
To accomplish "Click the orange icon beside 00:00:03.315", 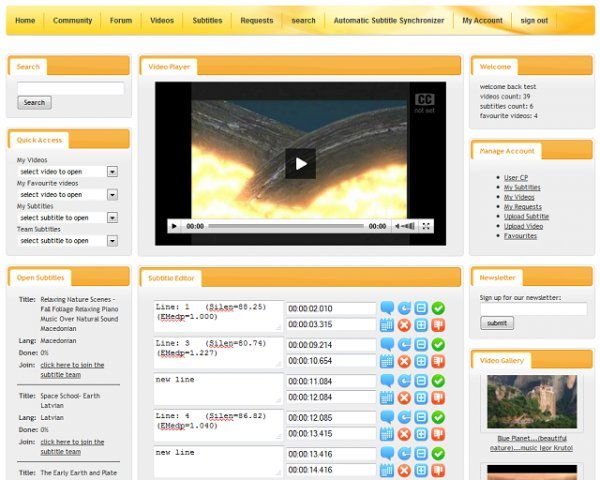I will pyautogui.click(x=438, y=325).
